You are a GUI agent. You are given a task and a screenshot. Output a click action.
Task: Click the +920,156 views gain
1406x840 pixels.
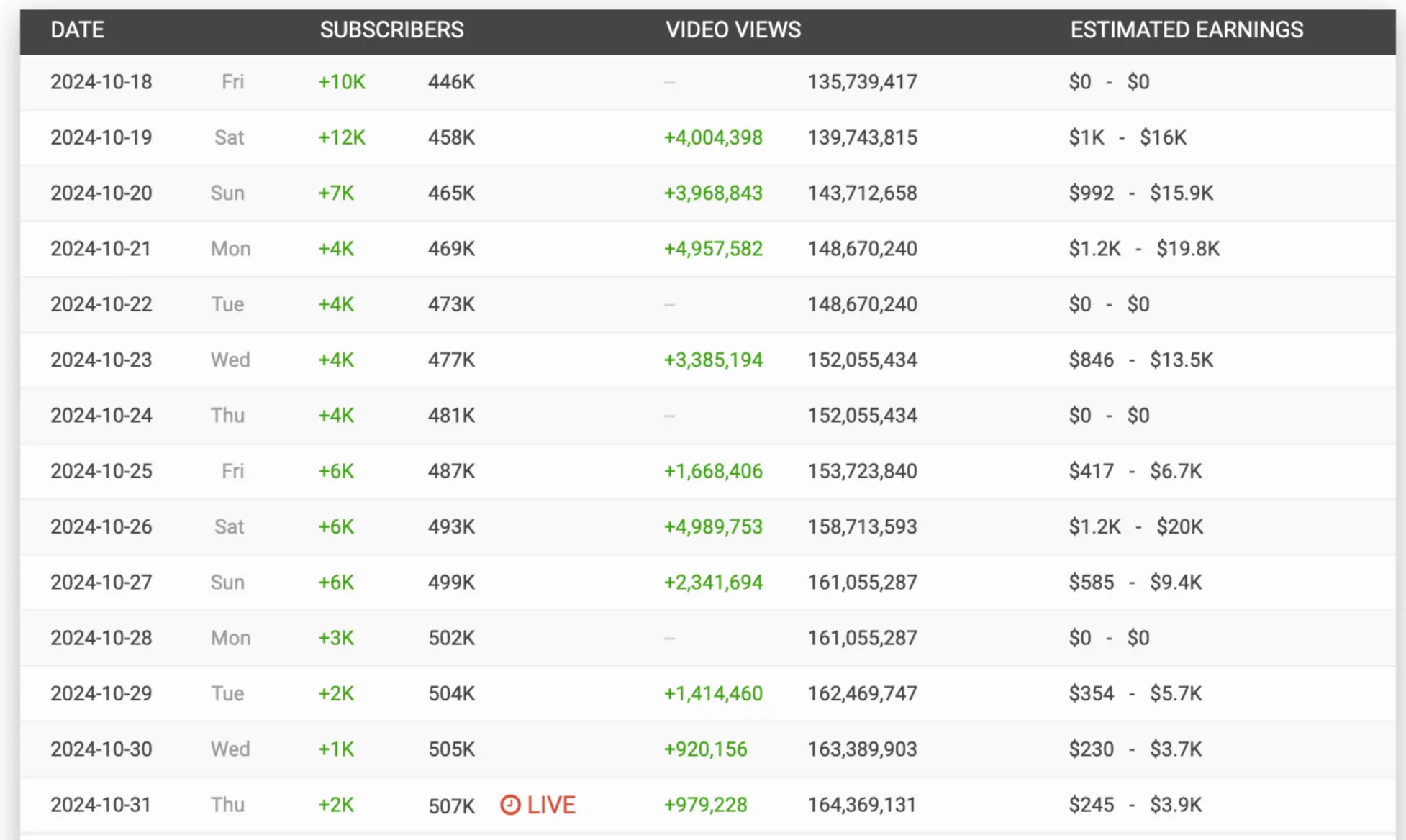click(x=705, y=749)
